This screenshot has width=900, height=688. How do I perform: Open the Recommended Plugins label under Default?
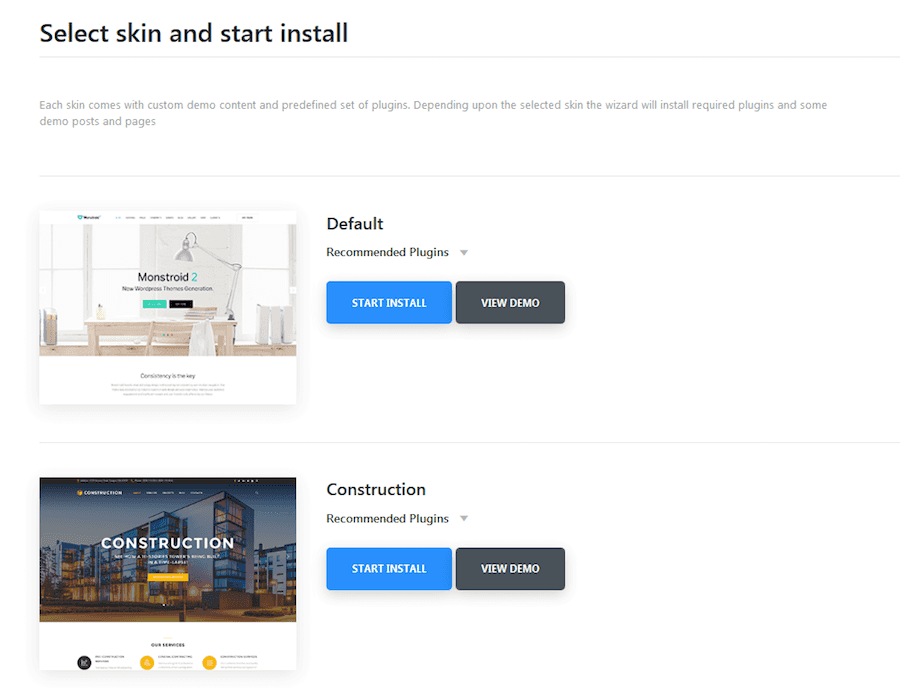coord(387,252)
